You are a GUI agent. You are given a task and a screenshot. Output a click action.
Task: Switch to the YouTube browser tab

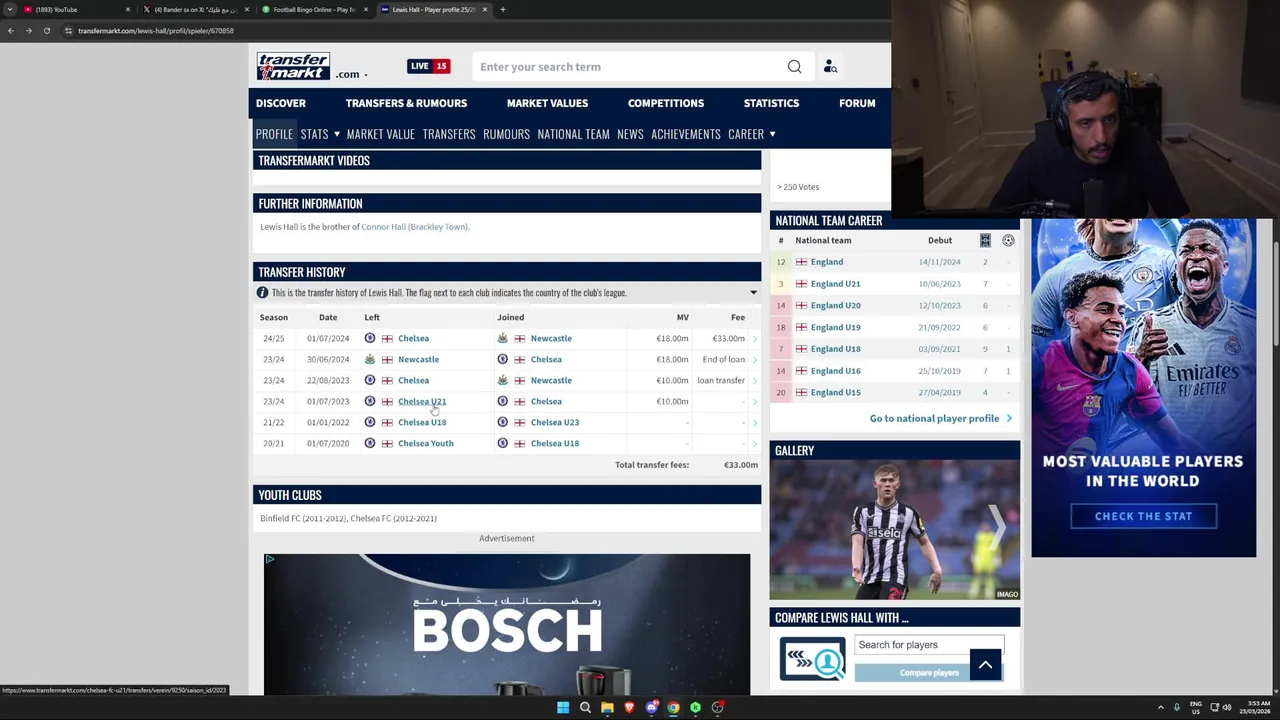pyautogui.click(x=75, y=10)
